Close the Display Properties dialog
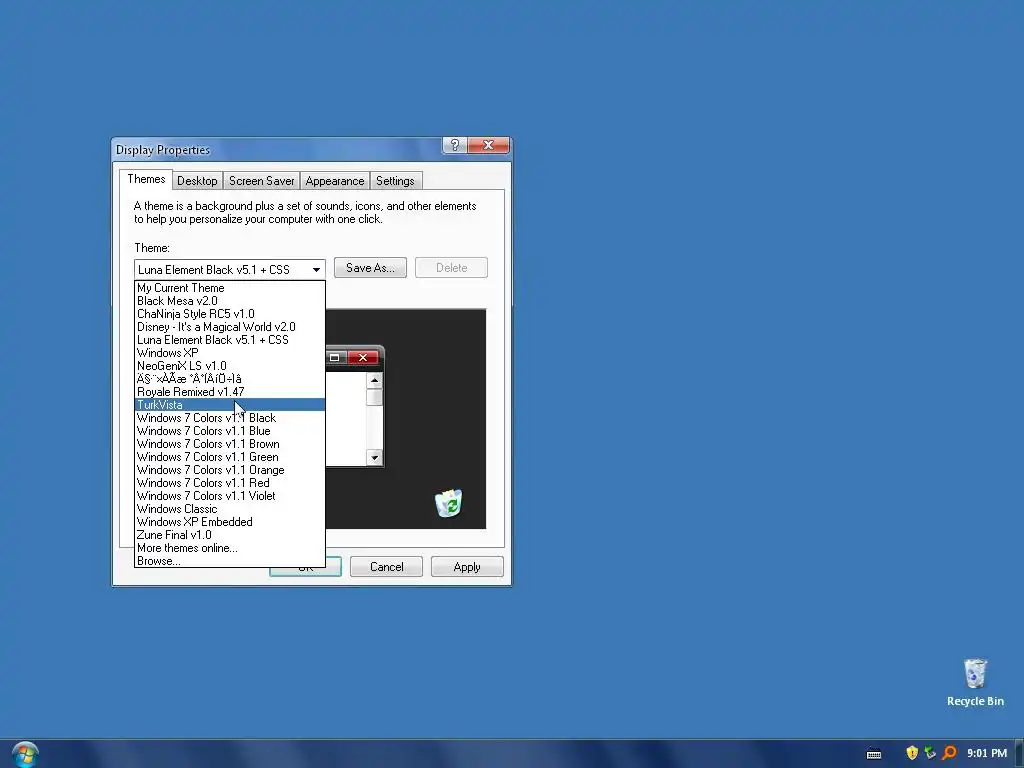This screenshot has width=1024, height=768. [x=488, y=145]
